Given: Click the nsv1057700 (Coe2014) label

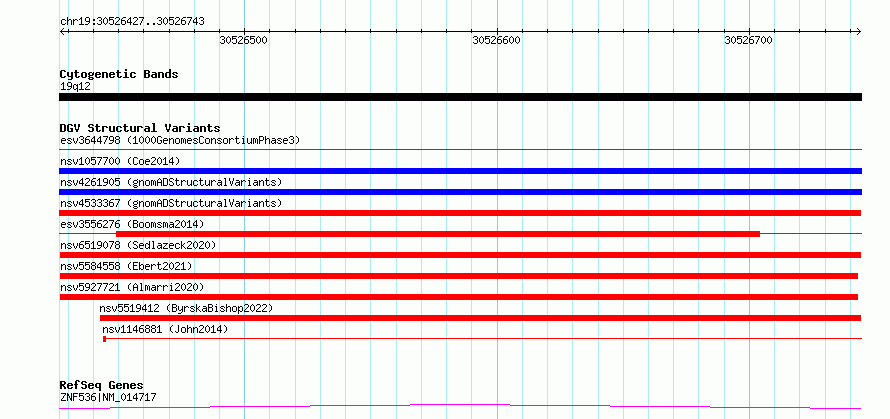Looking at the screenshot, I should click(x=120, y=161).
